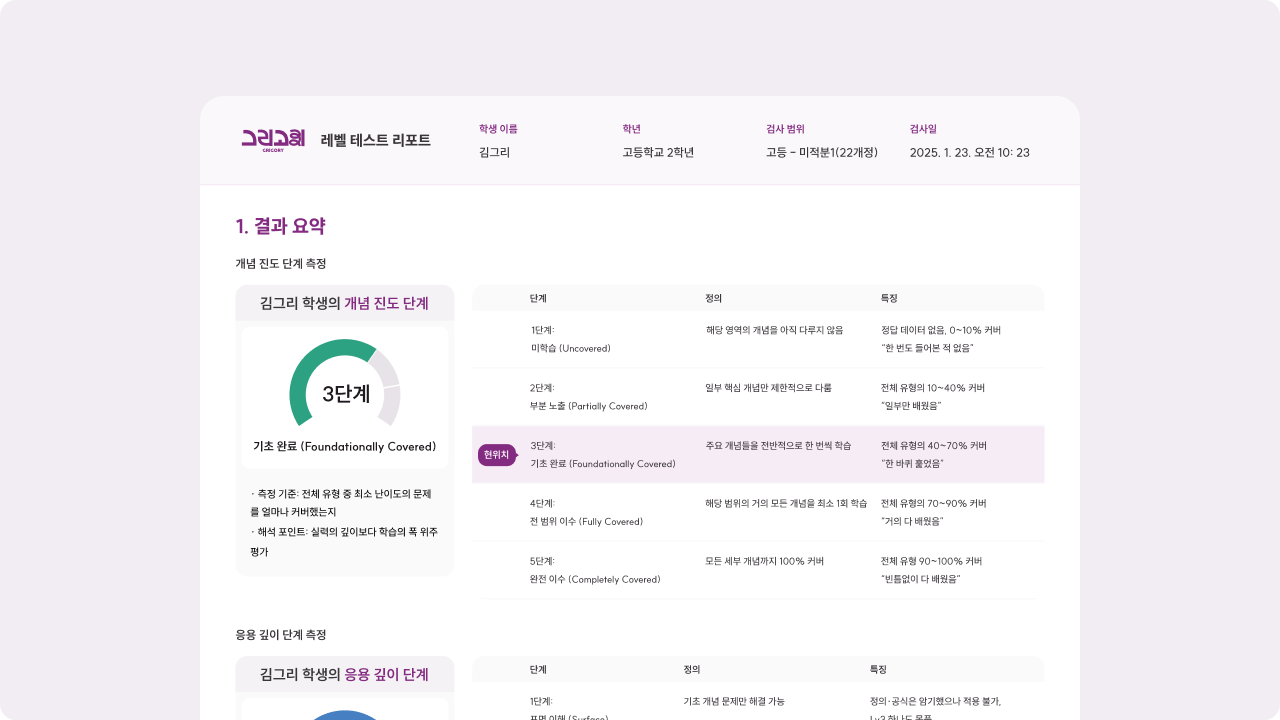The image size is (1280, 720).
Task: Click the feature '전체 유형의 10~40% 커버'
Action: (933, 388)
